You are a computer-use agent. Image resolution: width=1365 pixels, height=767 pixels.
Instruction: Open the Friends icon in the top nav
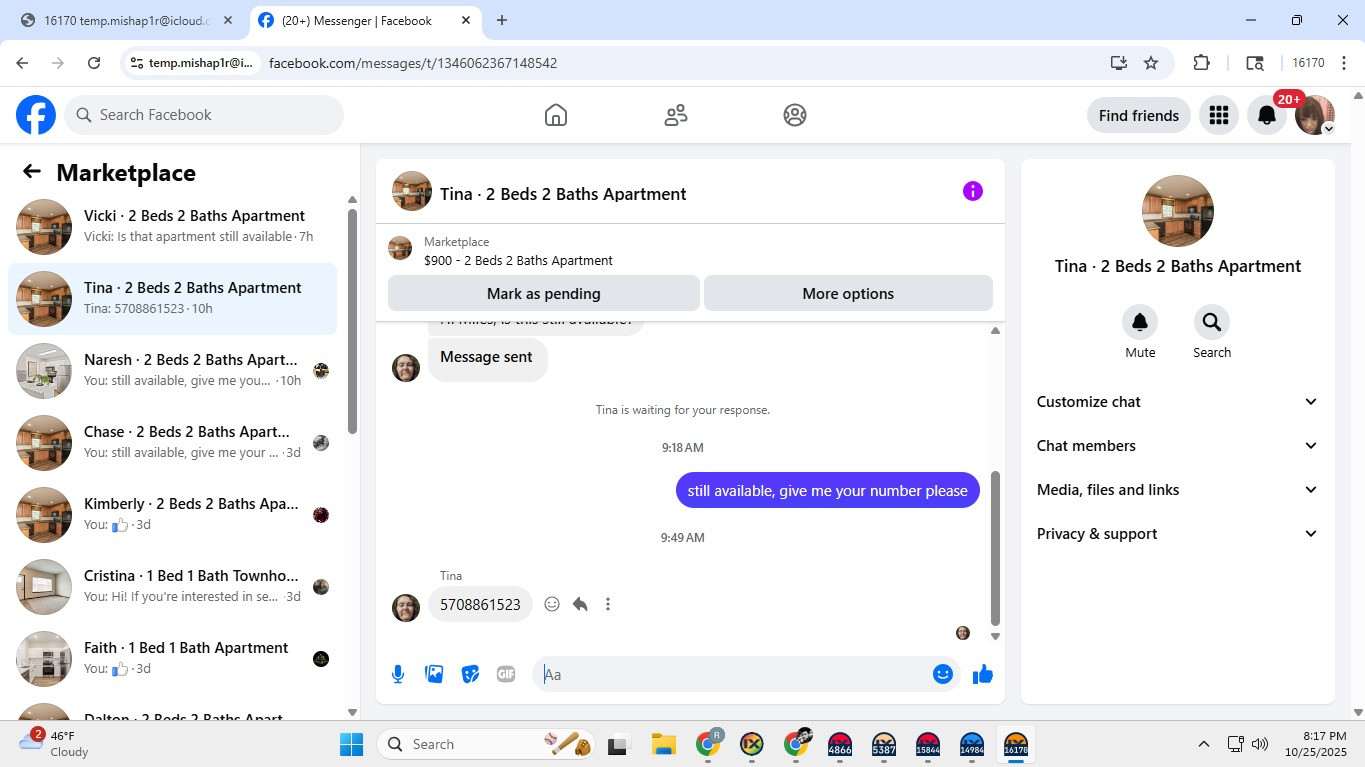point(676,115)
